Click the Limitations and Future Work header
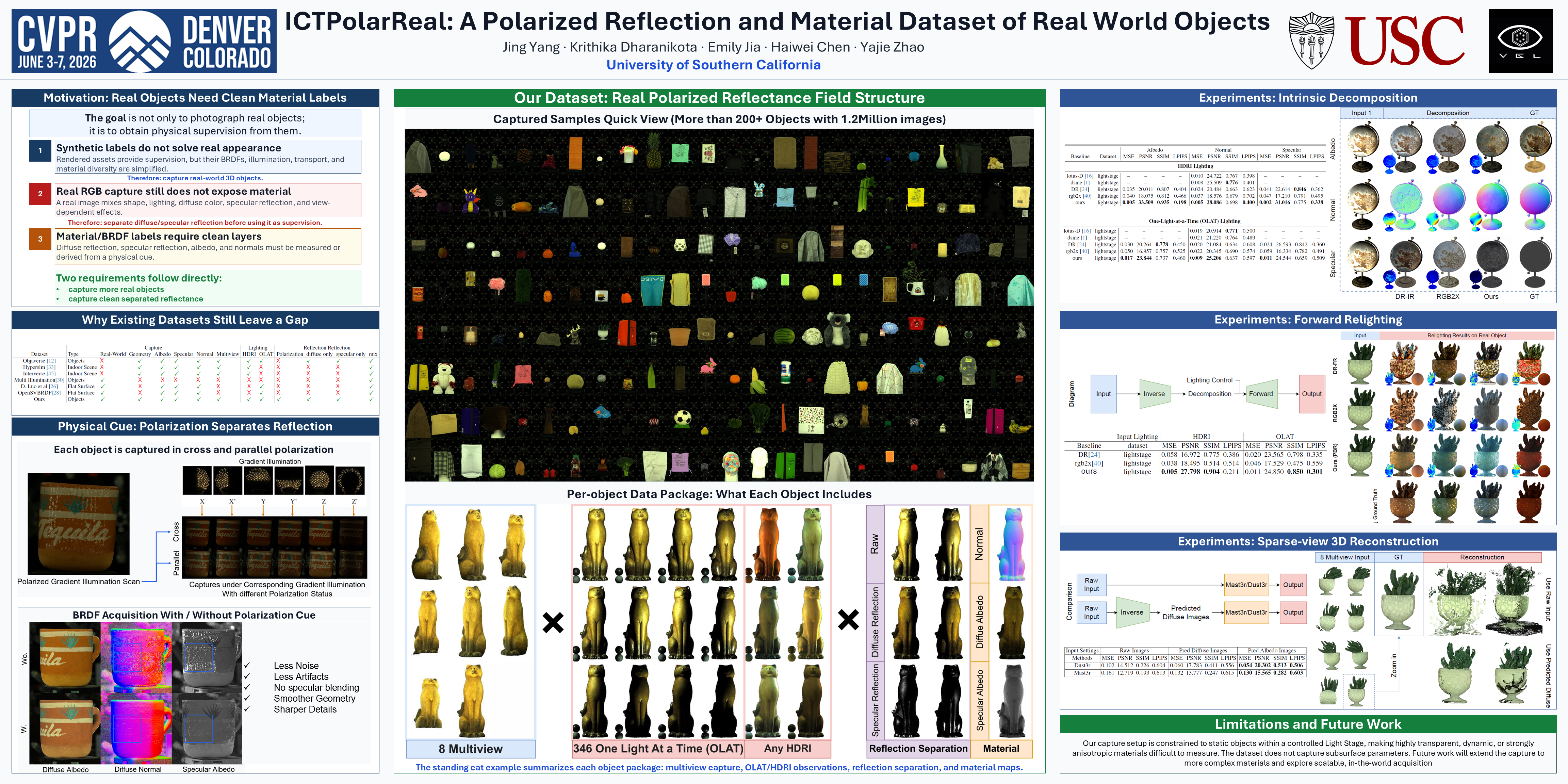The image size is (1568, 784). pos(1308,724)
